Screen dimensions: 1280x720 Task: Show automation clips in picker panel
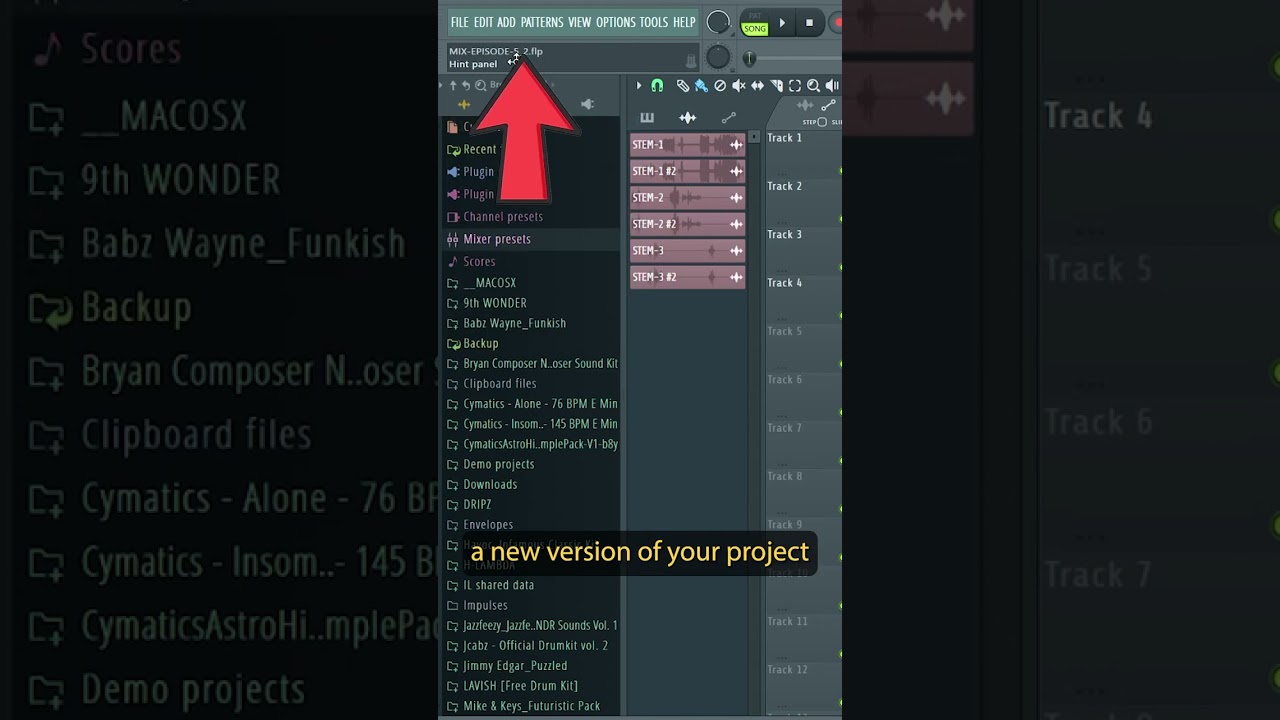pos(728,118)
